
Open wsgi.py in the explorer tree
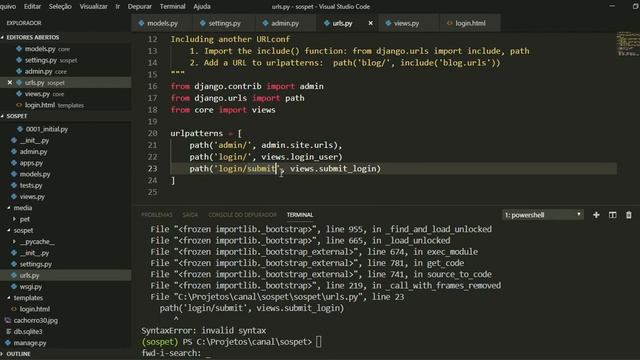tap(66, 287)
